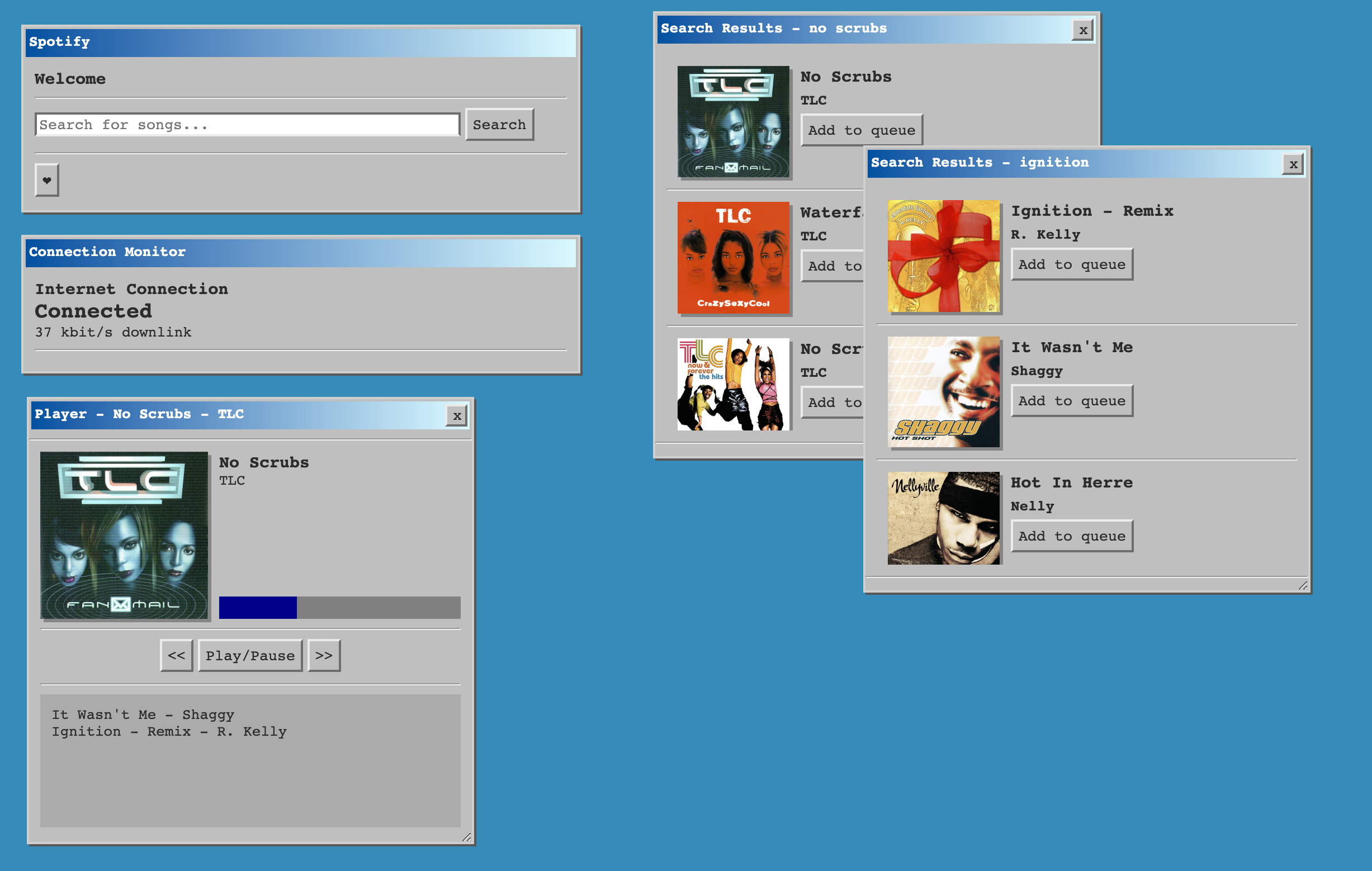Click the Hot Shot album art by Shaggy
The image size is (1372, 871).
(943, 392)
